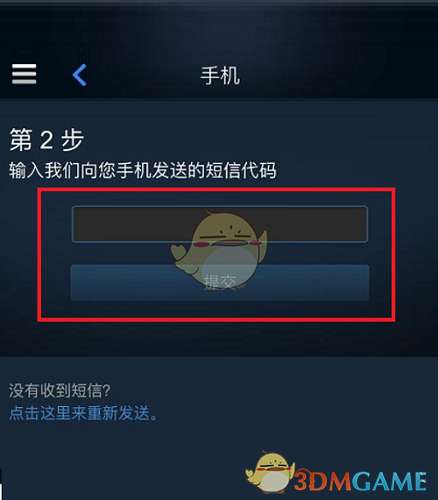438x500 pixels.
Task: Tap the three-line navigation menu button
Action: coord(24,74)
